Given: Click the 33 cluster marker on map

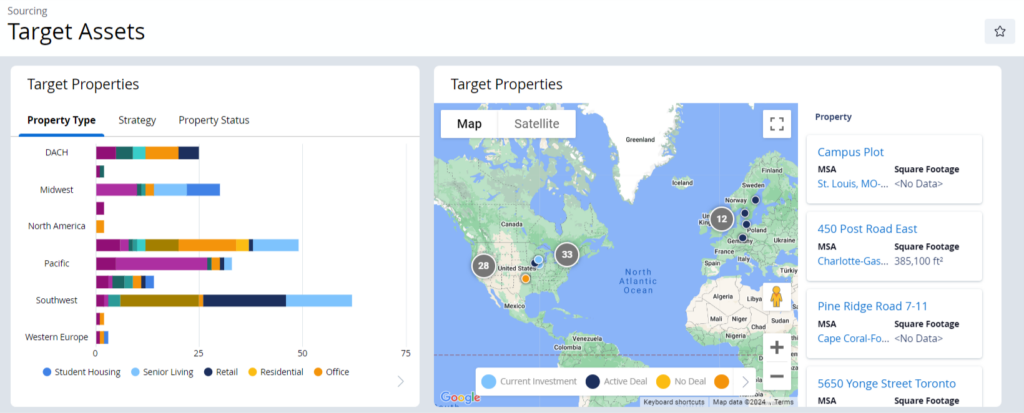Looking at the screenshot, I should tap(567, 254).
